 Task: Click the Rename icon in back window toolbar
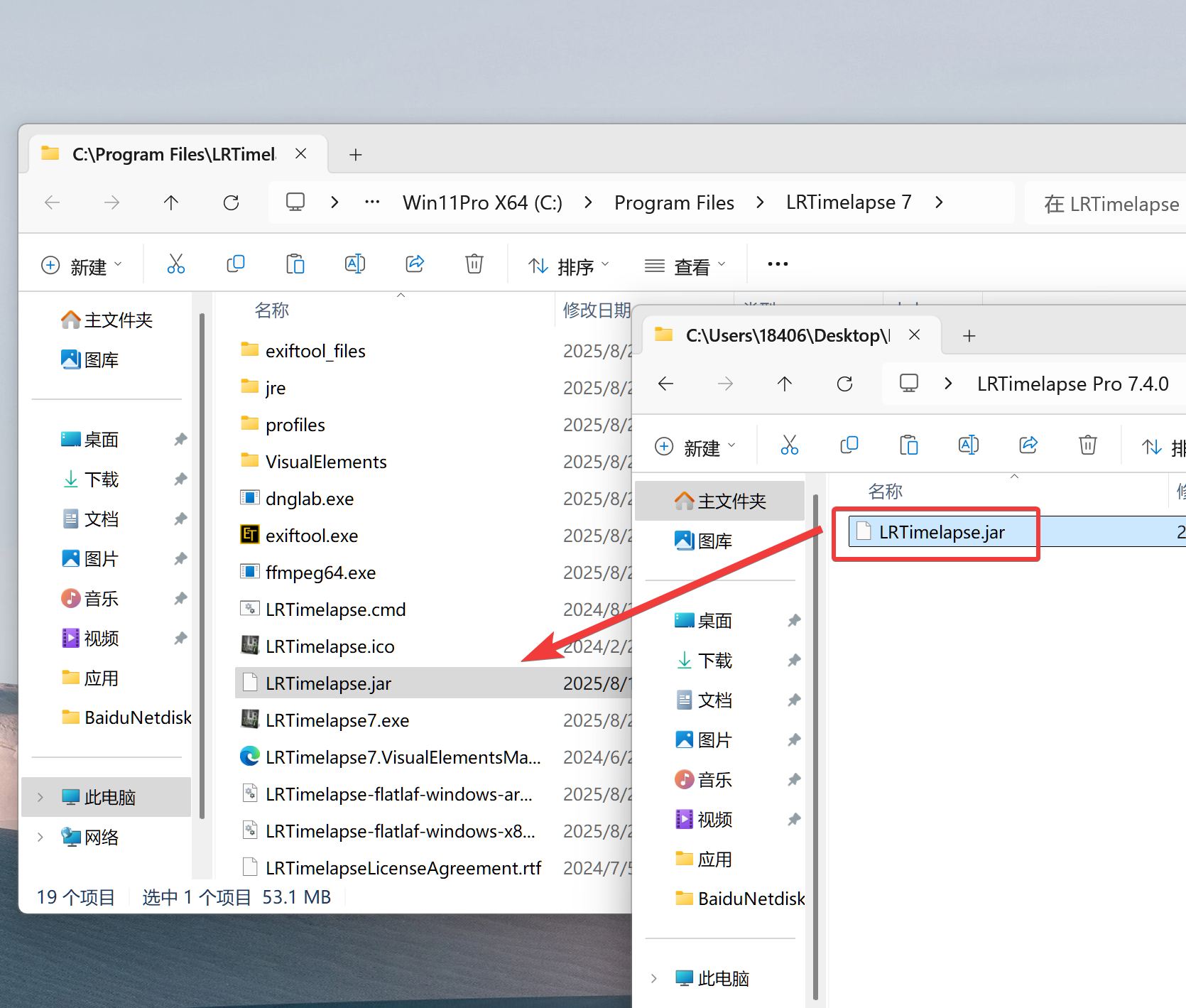[x=354, y=264]
